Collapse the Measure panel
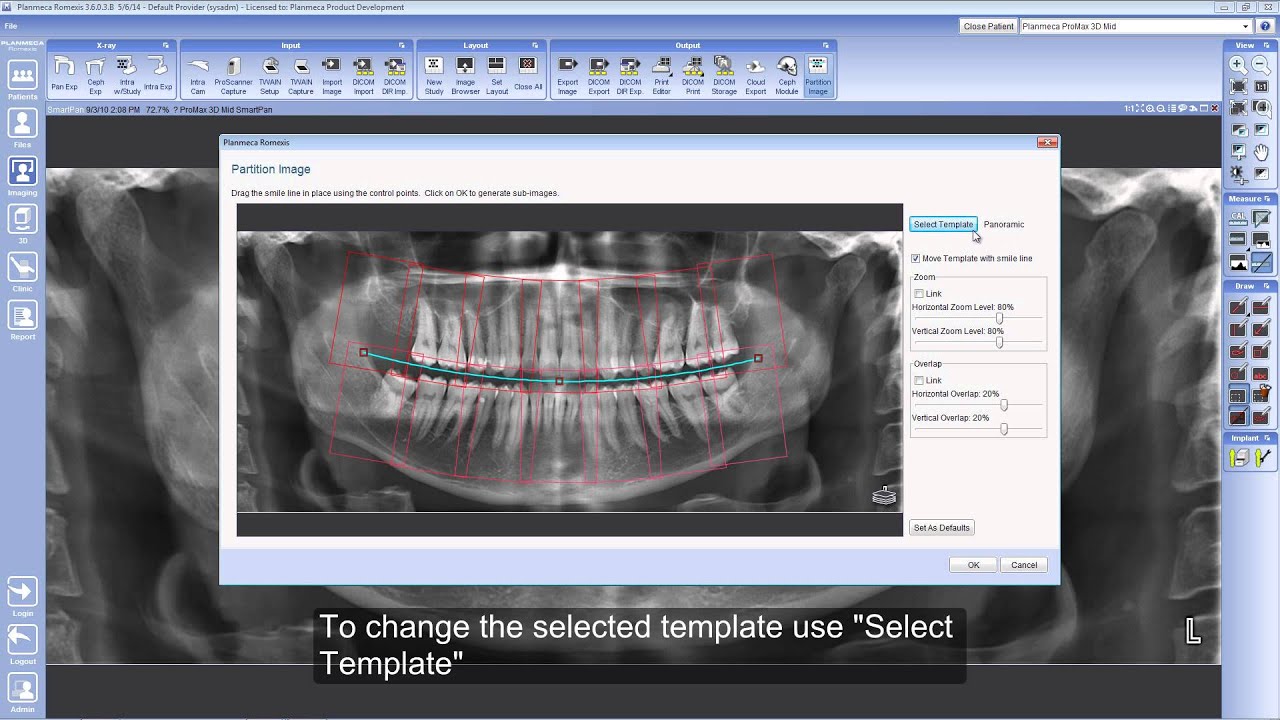Screen dimensions: 1280x720 [1267, 199]
